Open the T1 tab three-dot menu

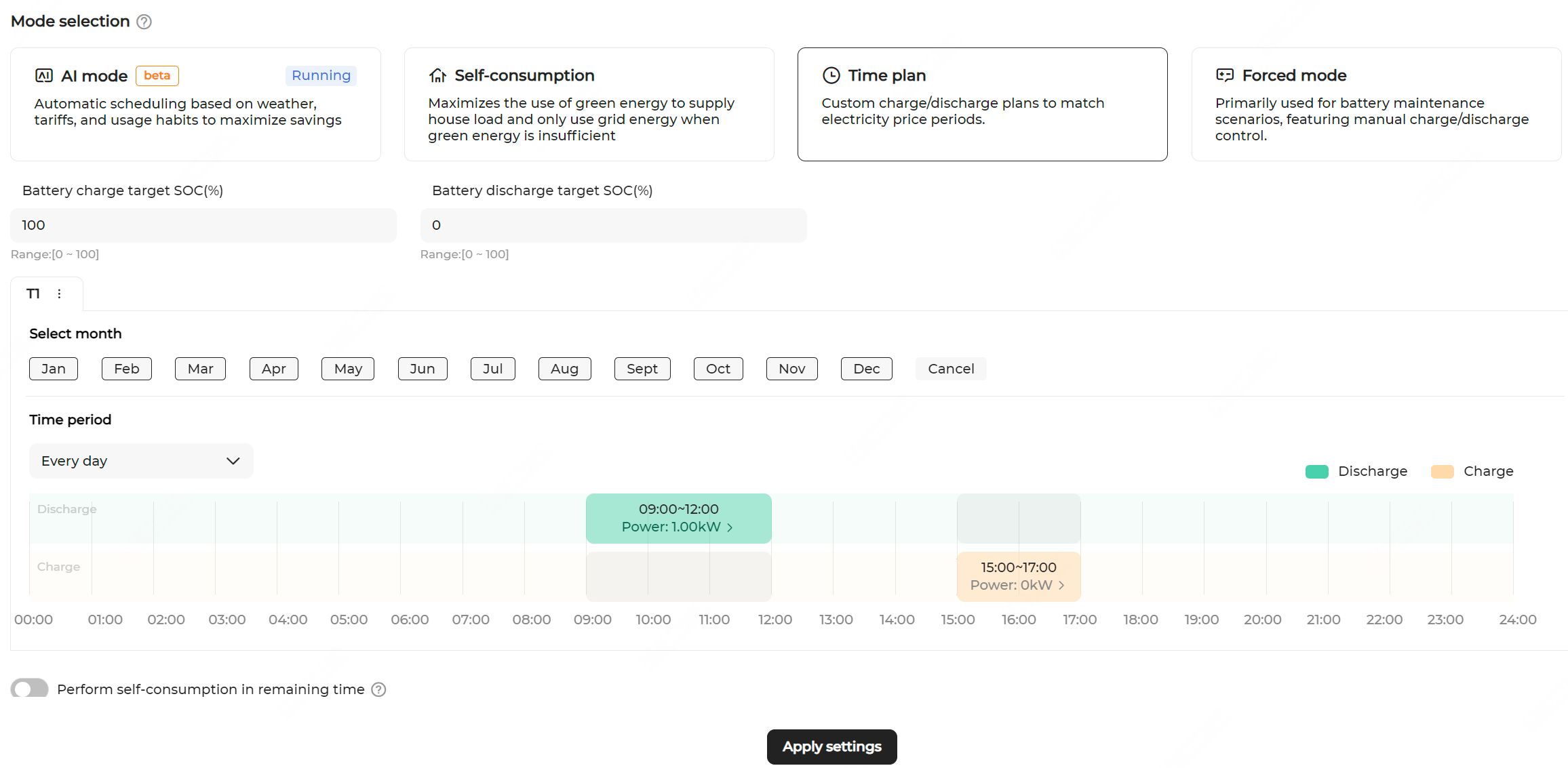point(60,294)
